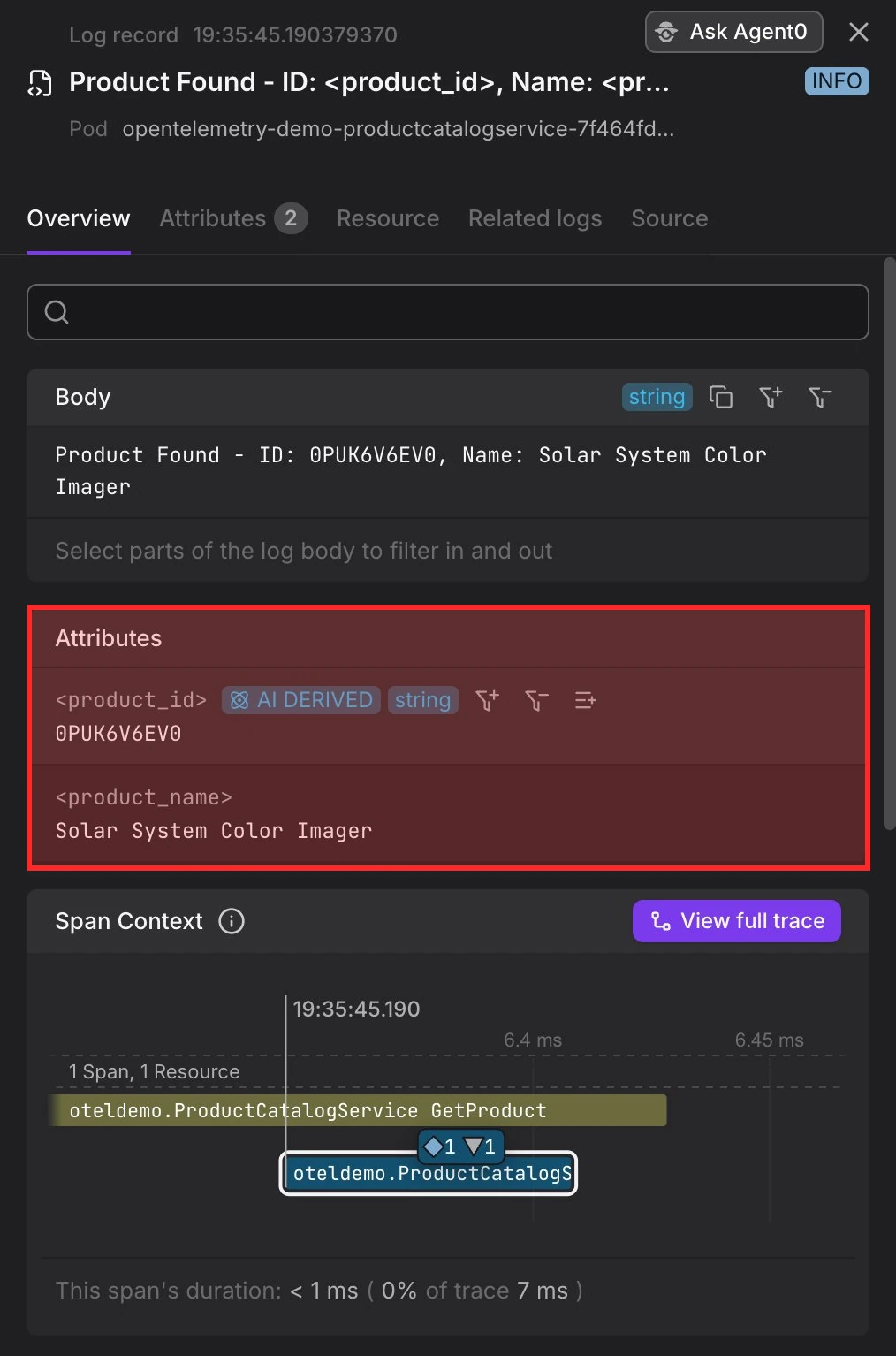The image size is (896, 1356).
Task: Filter in by Body value
Action: click(x=771, y=398)
